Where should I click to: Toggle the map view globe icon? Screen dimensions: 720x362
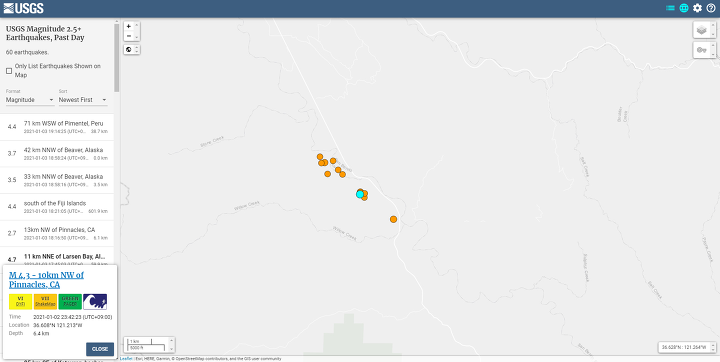pyautogui.click(x=684, y=8)
